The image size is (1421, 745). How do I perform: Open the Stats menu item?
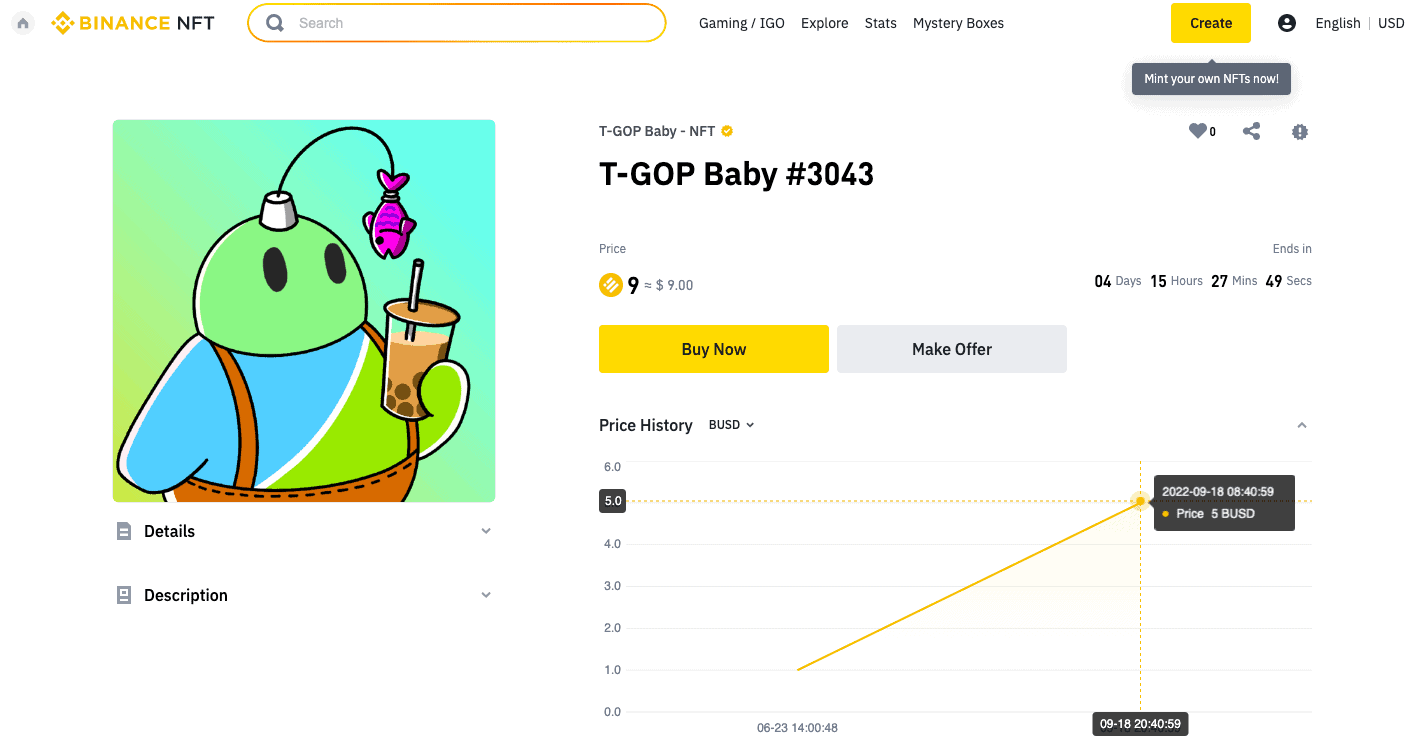coord(881,23)
